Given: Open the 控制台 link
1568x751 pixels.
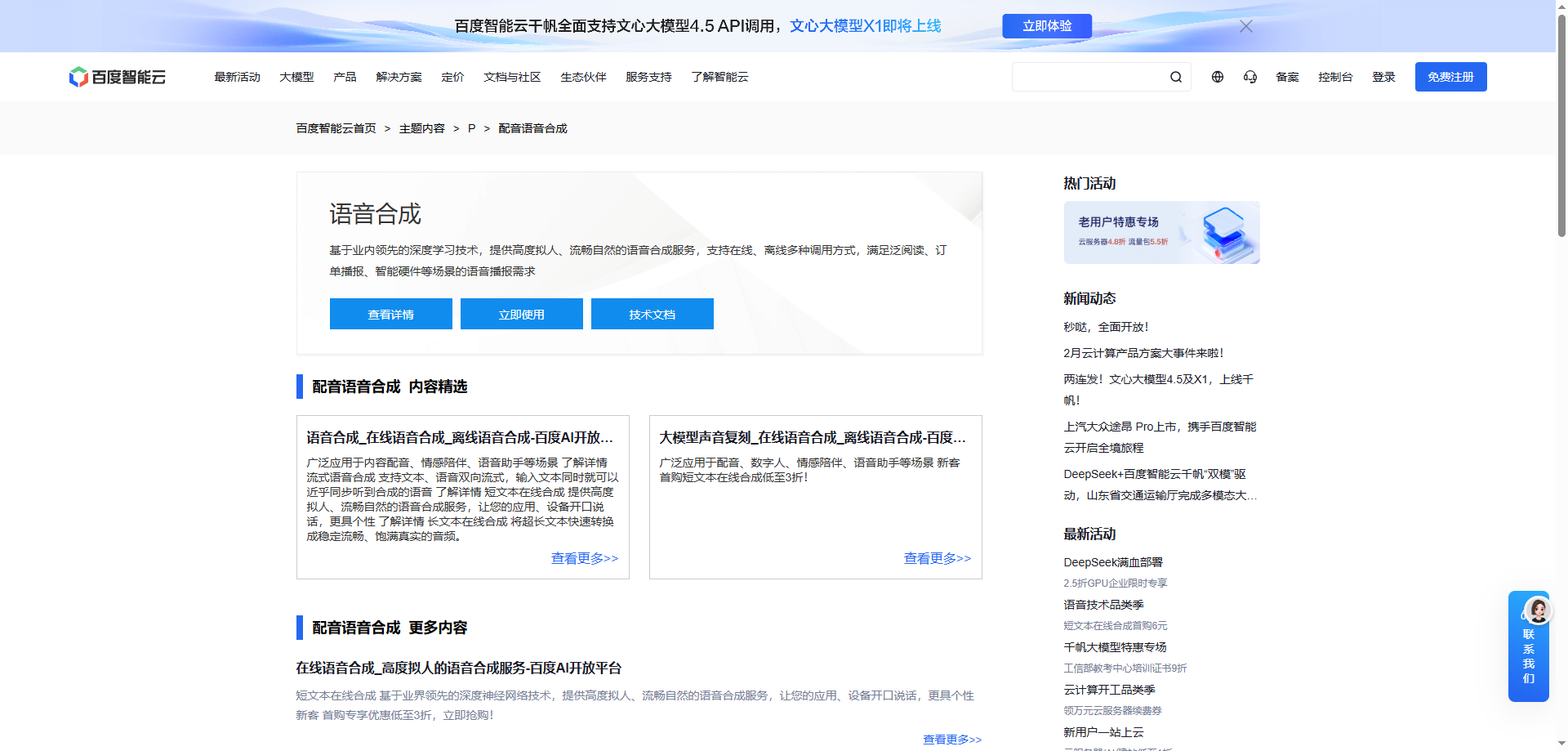Looking at the screenshot, I should point(1335,77).
